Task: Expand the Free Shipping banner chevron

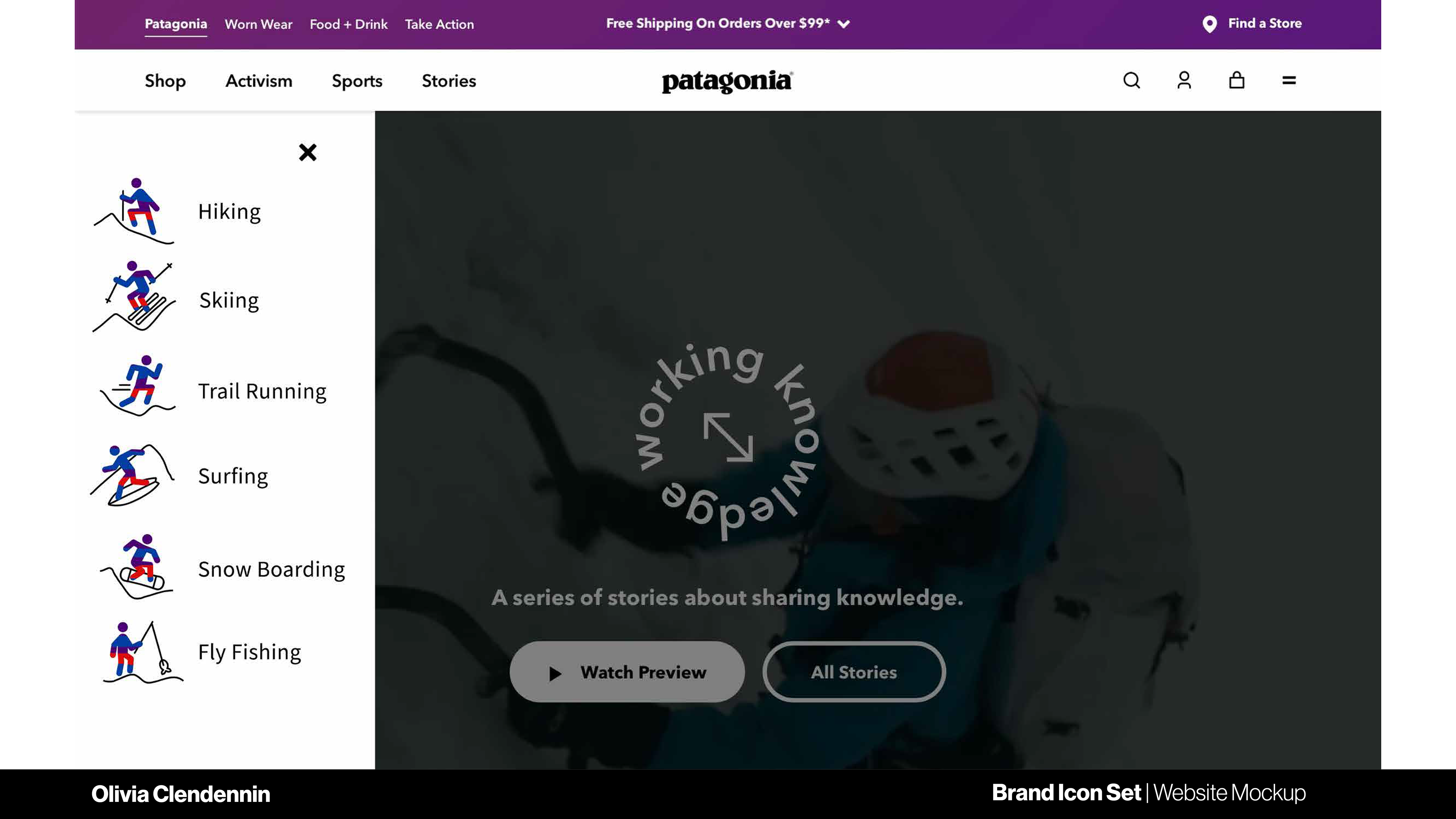Action: pyautogui.click(x=843, y=24)
